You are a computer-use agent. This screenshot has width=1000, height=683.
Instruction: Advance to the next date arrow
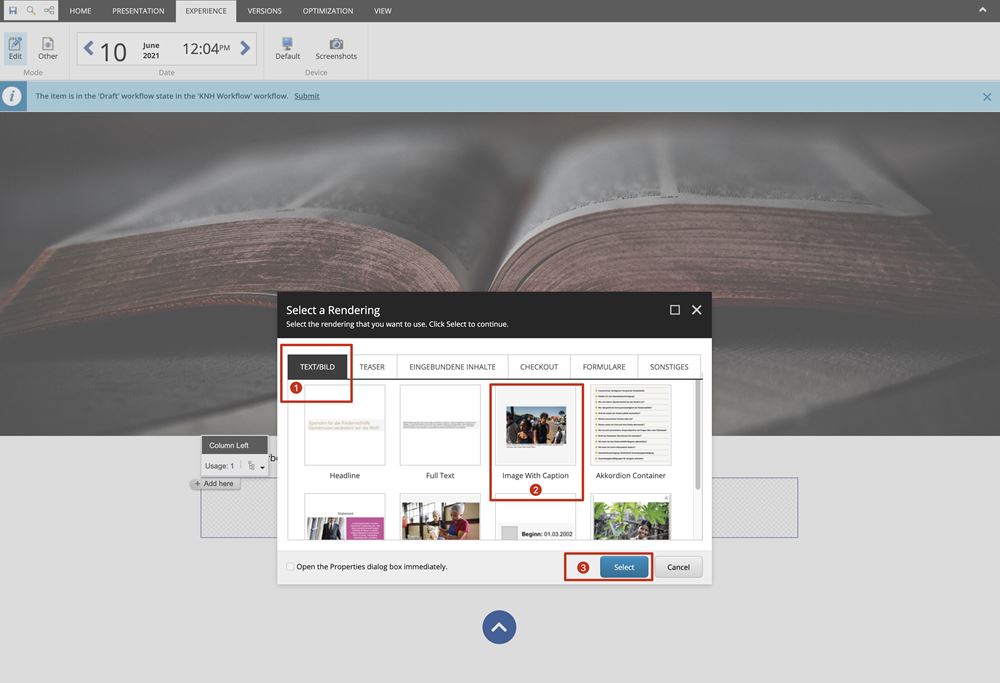point(245,48)
